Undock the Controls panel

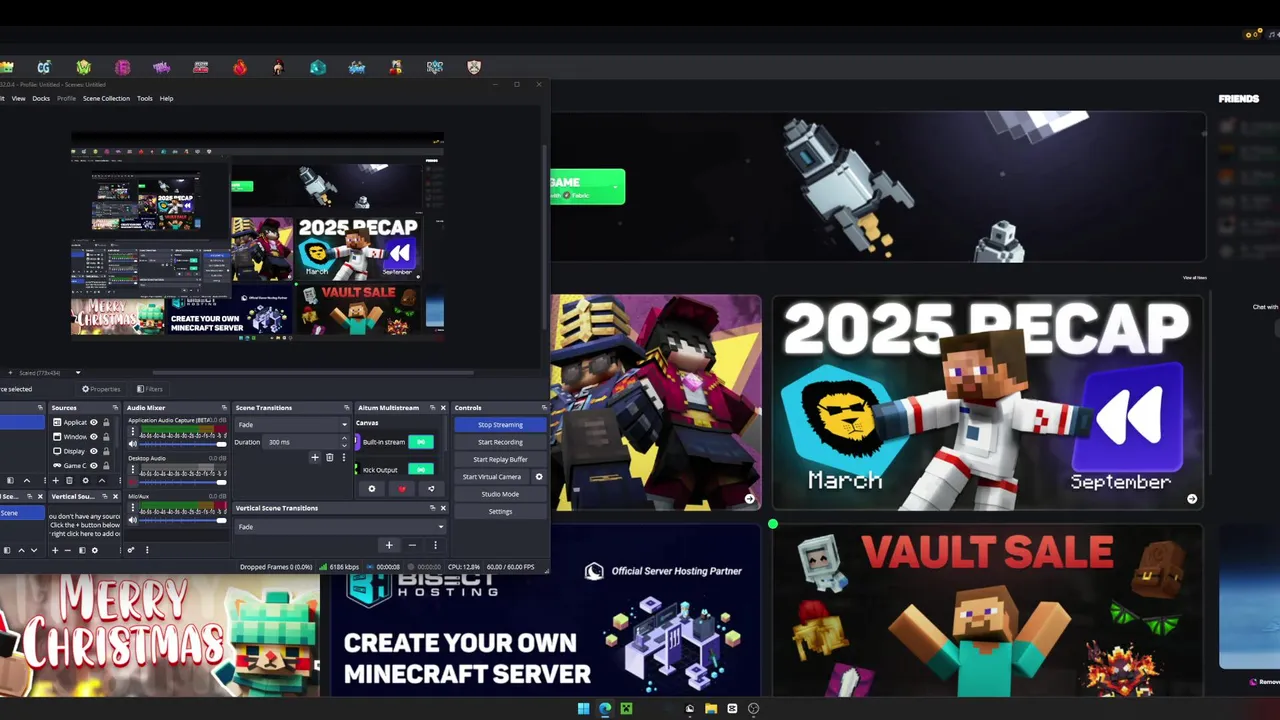tap(544, 408)
